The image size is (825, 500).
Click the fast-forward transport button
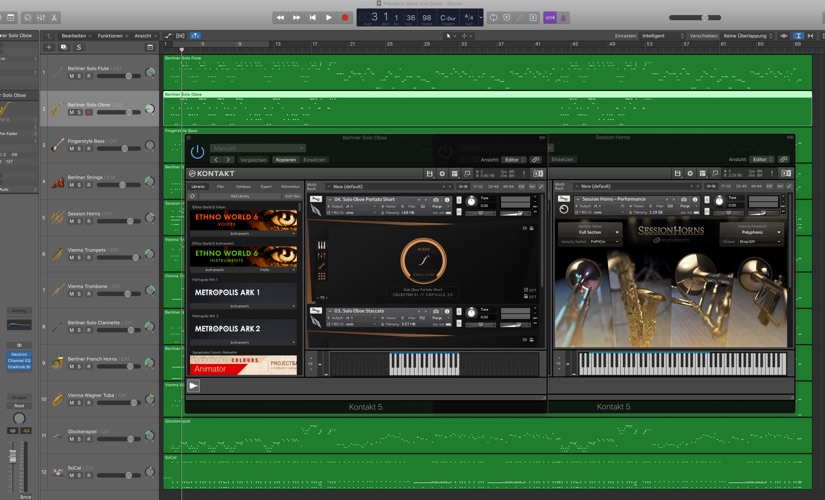point(297,17)
